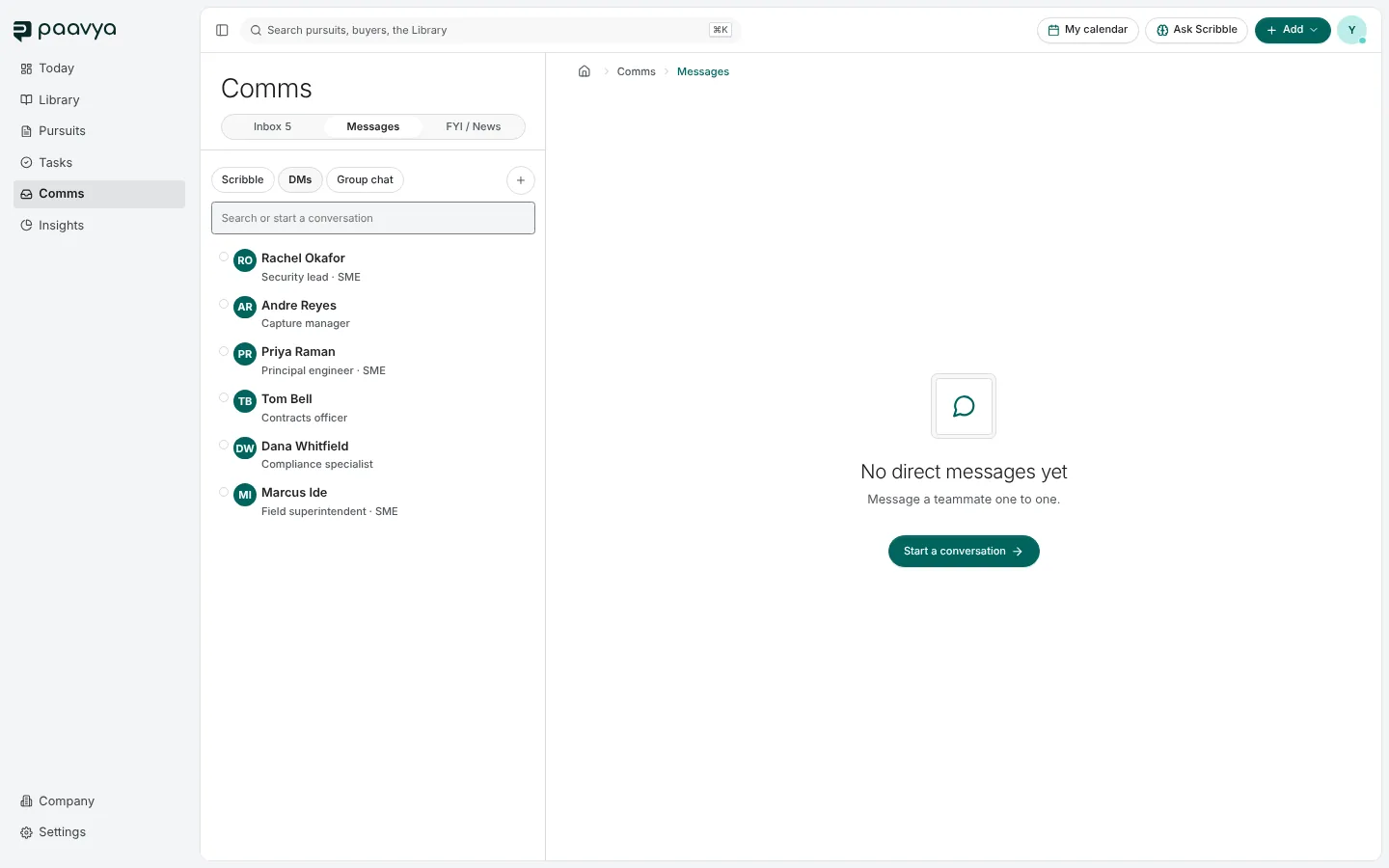This screenshot has height=868, width=1389.
Task: Click the plus icon to start new chat
Action: [521, 180]
